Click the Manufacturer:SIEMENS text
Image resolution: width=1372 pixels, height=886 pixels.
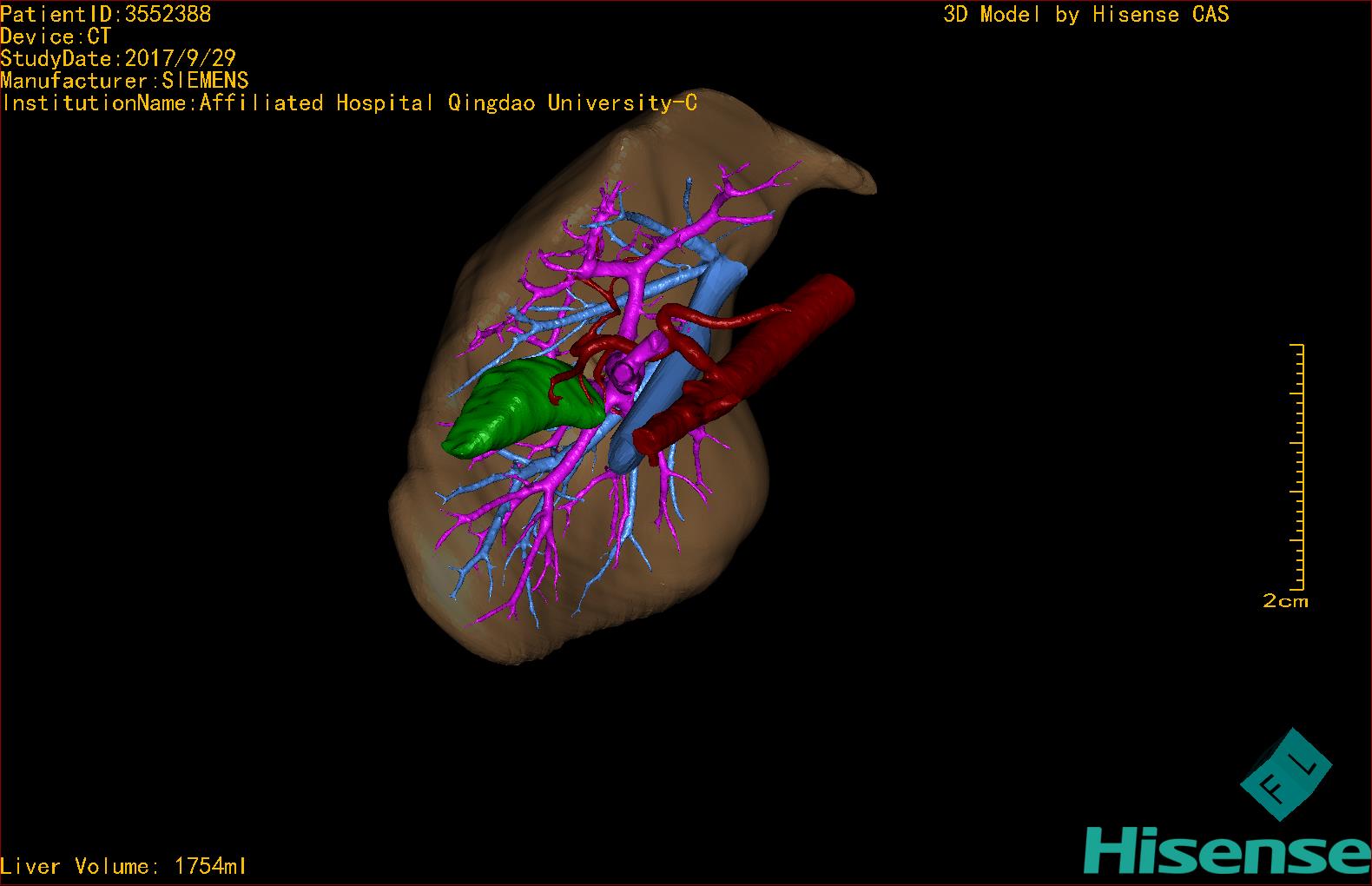point(124,81)
